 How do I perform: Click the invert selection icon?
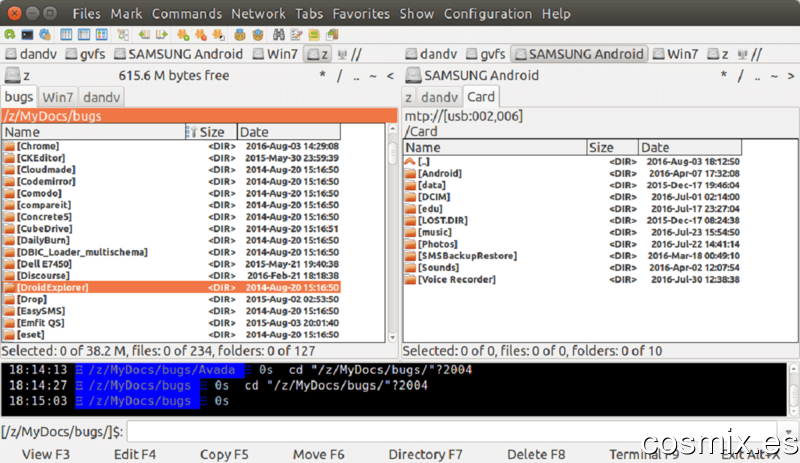coord(219,35)
